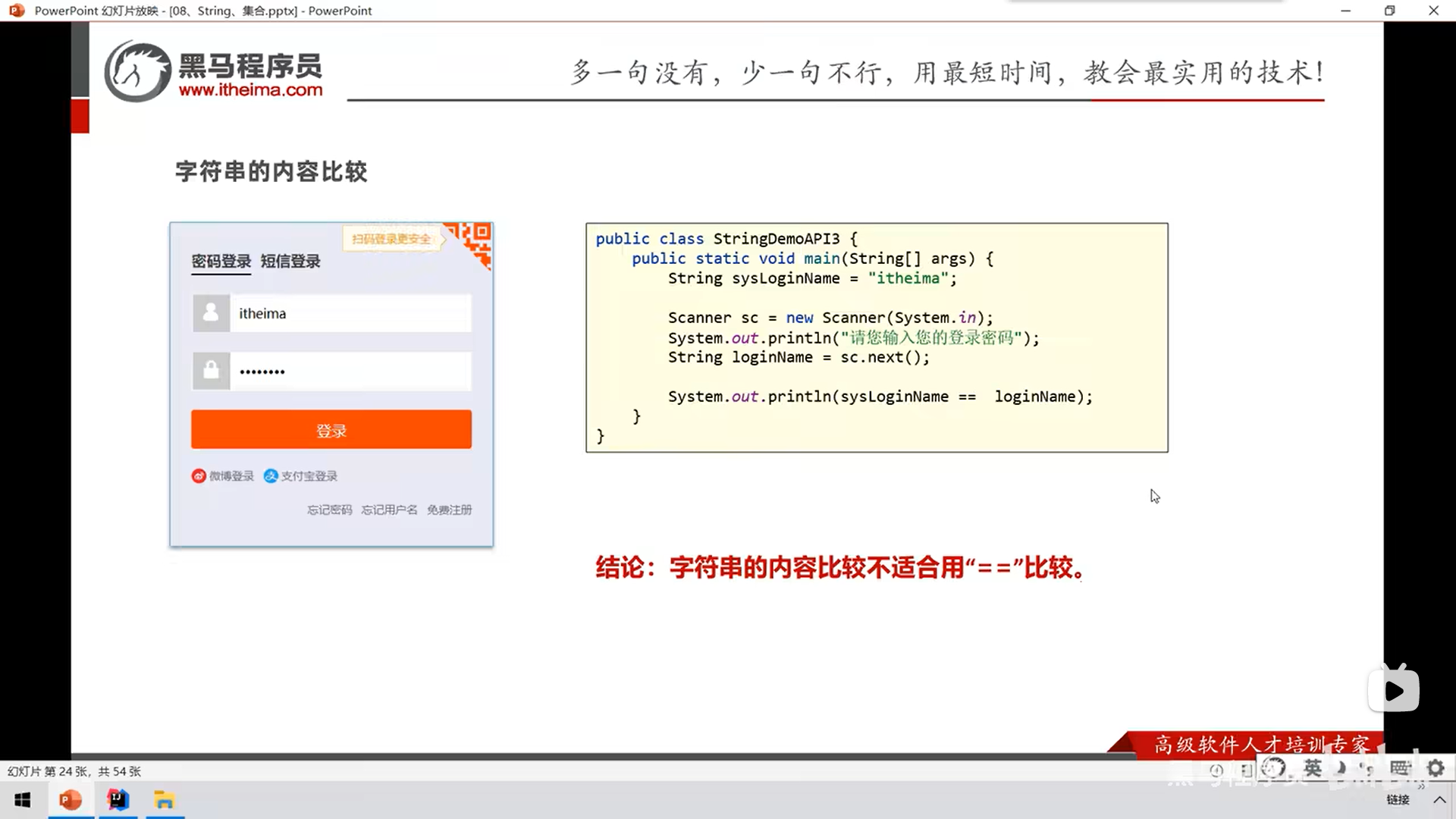Click the 忘记密码 link

[329, 510]
